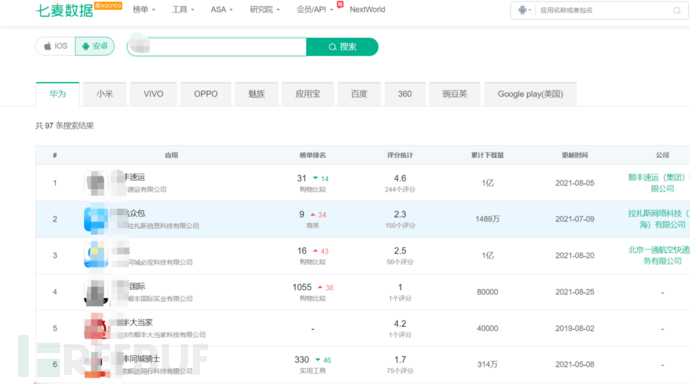Open NextWorld menu item
The width and height of the screenshot is (690, 384).
tap(367, 10)
